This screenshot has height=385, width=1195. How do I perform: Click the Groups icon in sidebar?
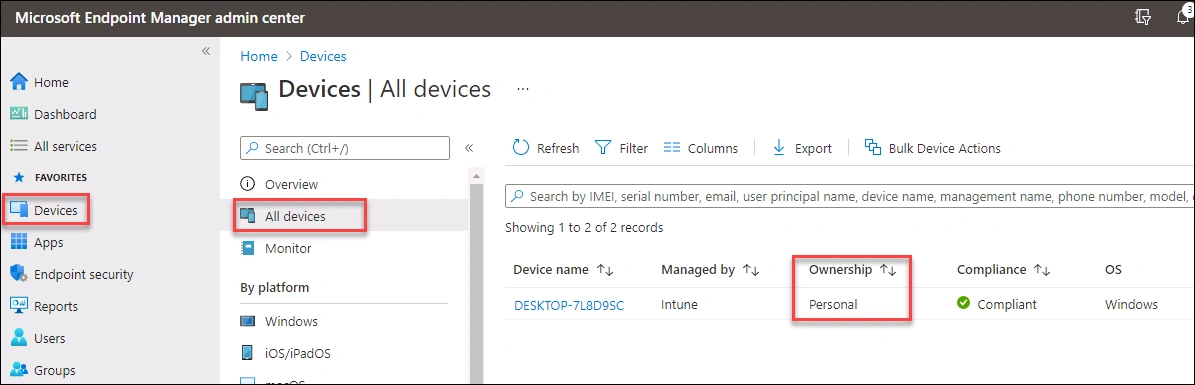point(19,370)
